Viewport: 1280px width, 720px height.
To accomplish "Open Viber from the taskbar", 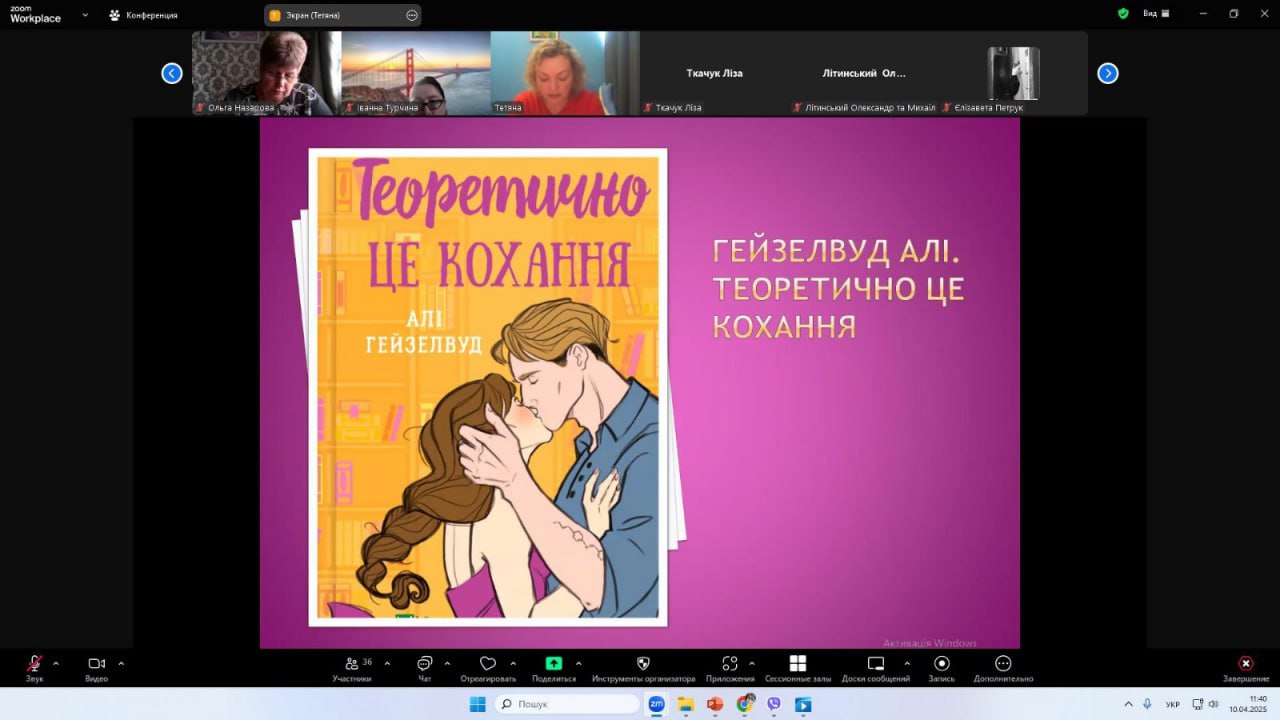I will tap(773, 704).
